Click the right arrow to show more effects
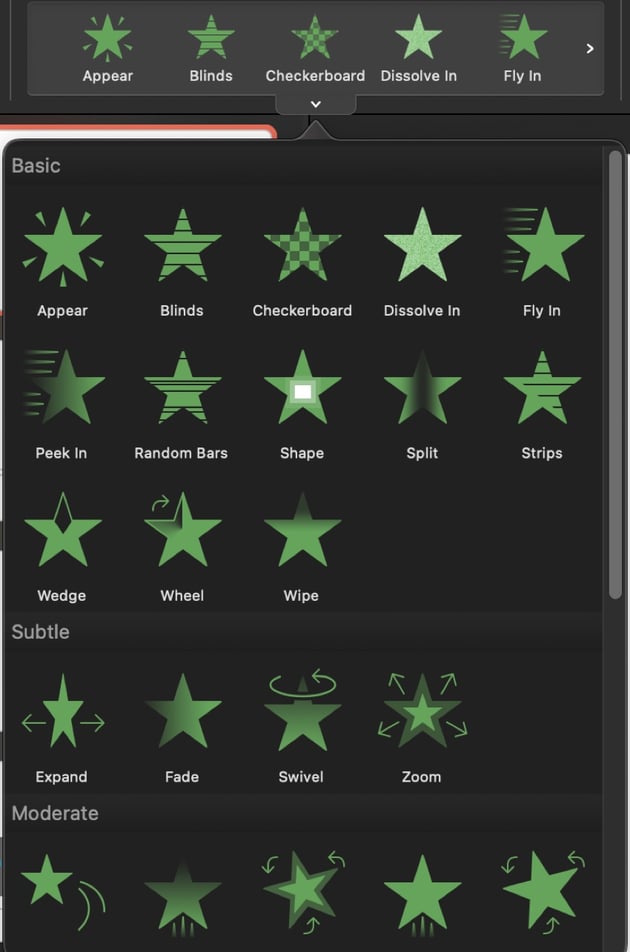 click(x=590, y=48)
